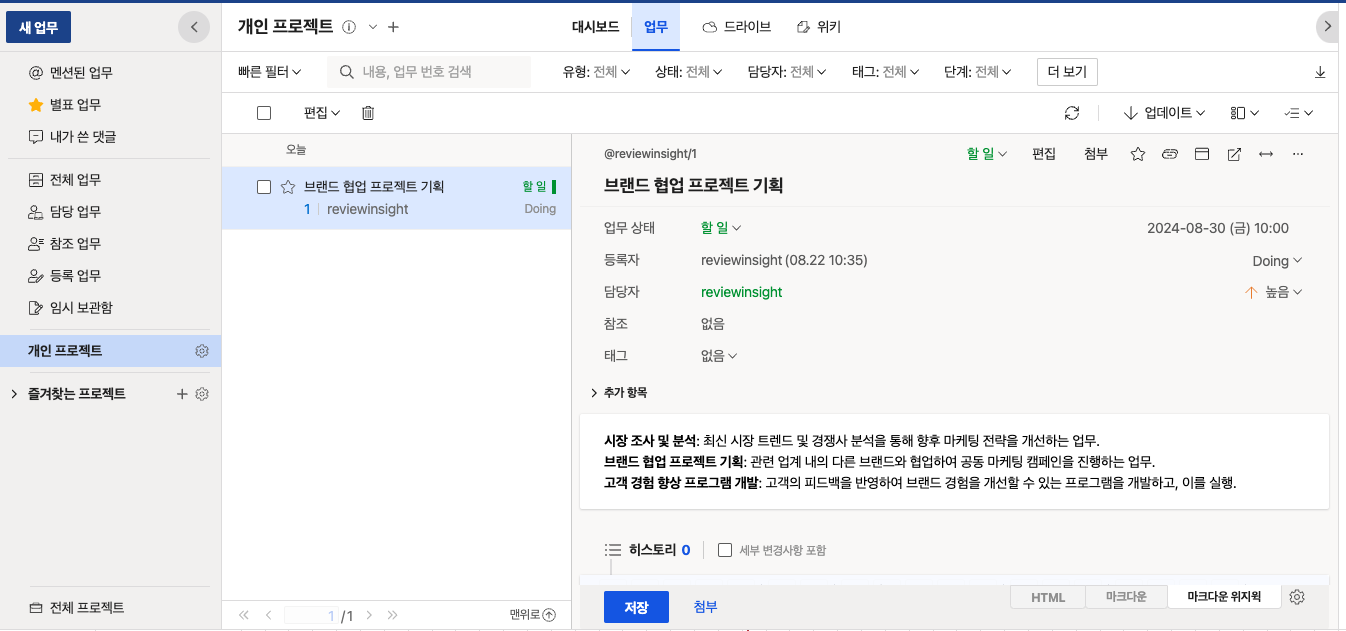The height and width of the screenshot is (631, 1346).
Task: Toggle the select-all checkbox in toolbar
Action: coord(264,113)
